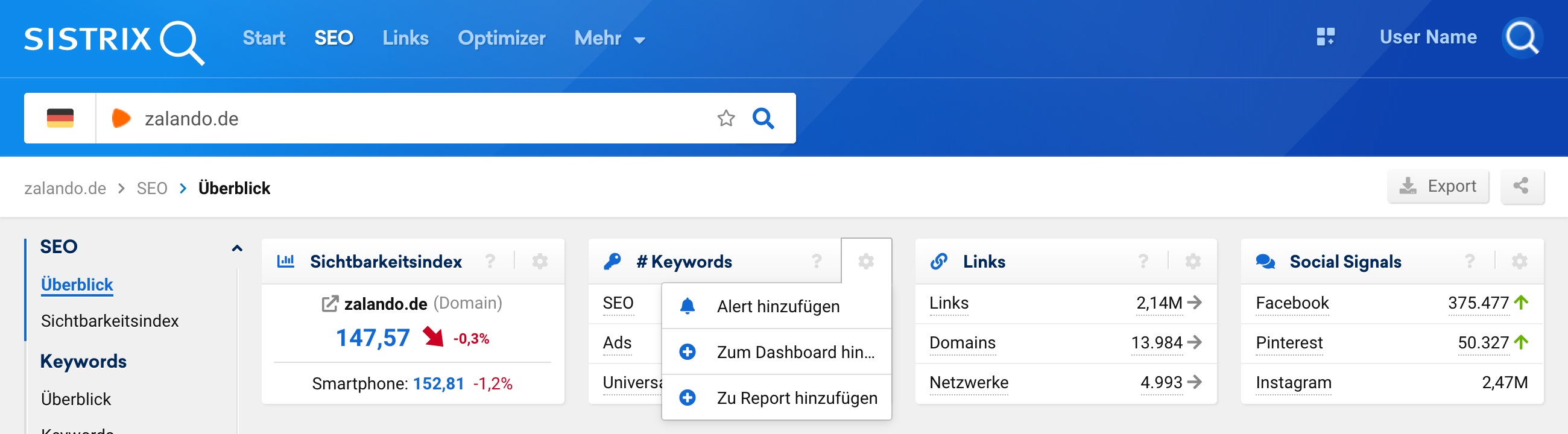Open help for the Links card
This screenshot has height=434, width=1568.
(1143, 261)
